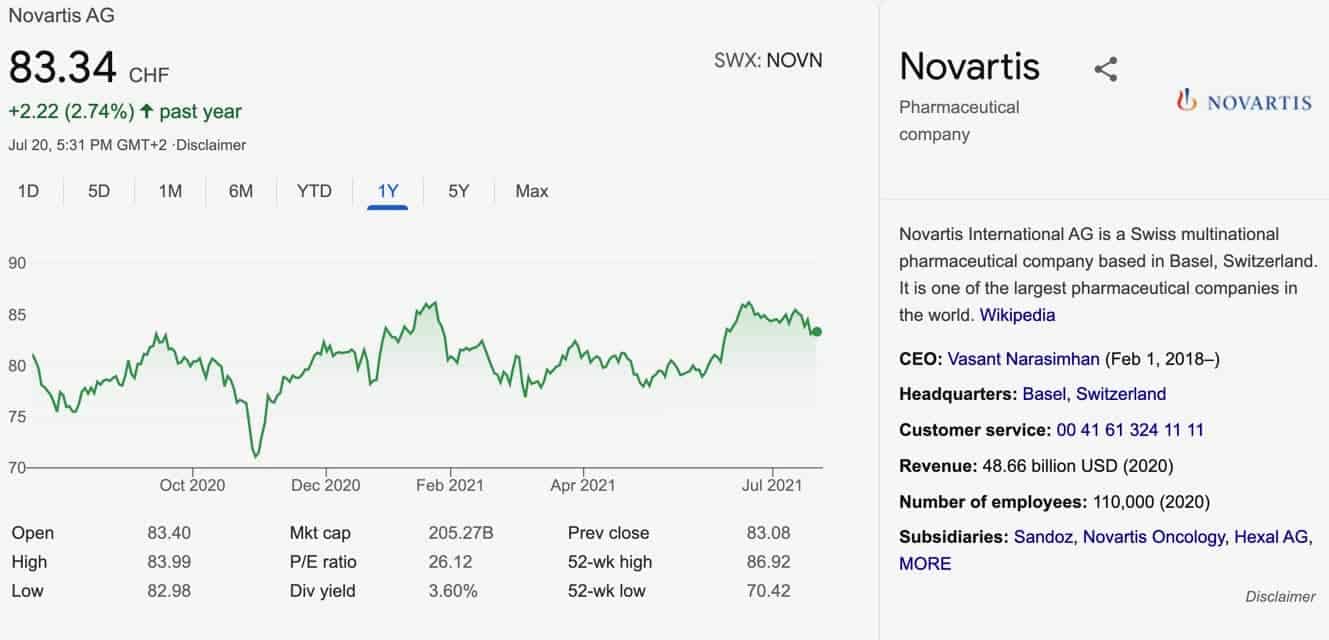The image size is (1329, 640).
Task: Click customer service phone number link
Action: pyautogui.click(x=1130, y=430)
